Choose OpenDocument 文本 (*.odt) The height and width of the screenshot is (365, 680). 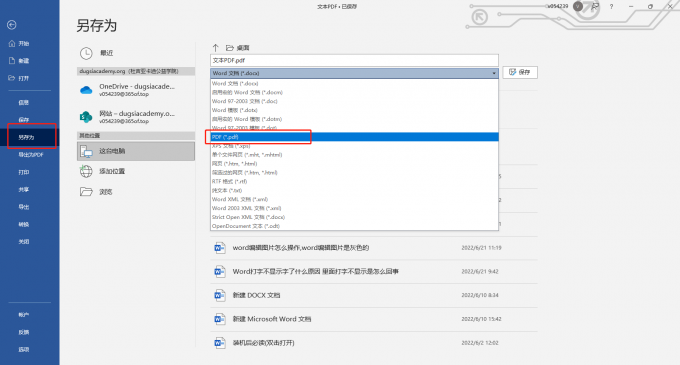tap(354, 226)
